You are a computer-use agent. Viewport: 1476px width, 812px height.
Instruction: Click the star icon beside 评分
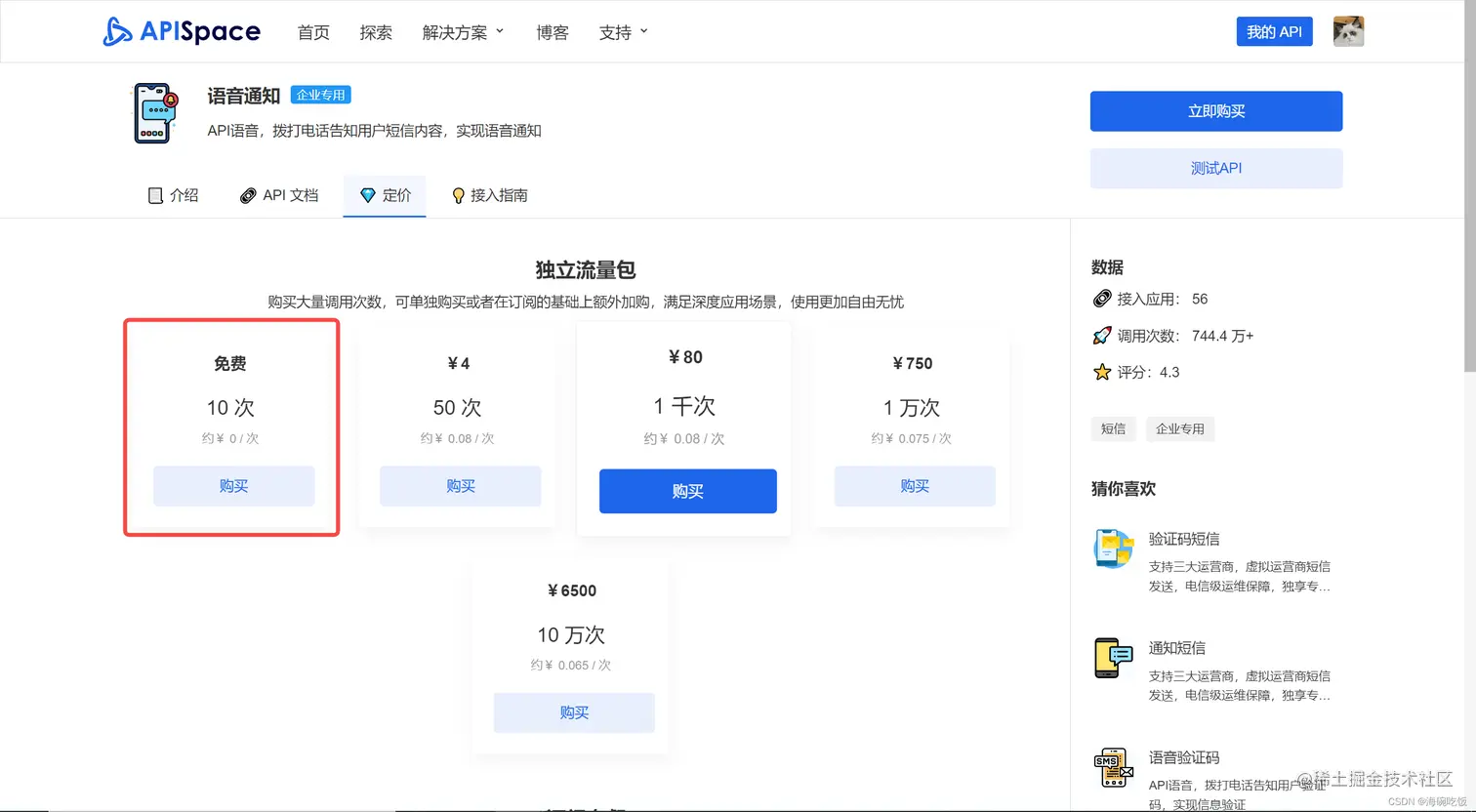coord(1100,372)
